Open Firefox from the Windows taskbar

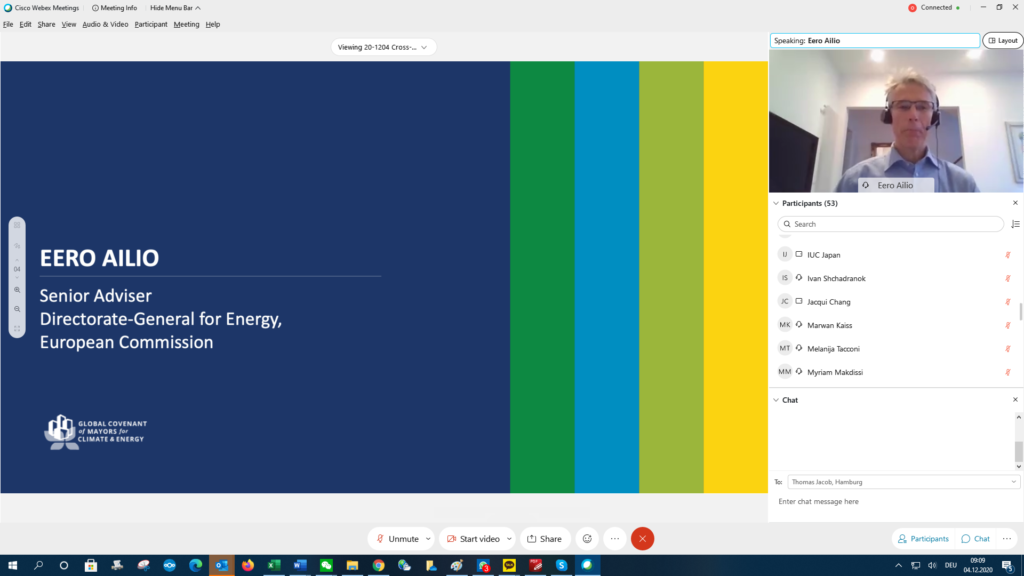248,565
